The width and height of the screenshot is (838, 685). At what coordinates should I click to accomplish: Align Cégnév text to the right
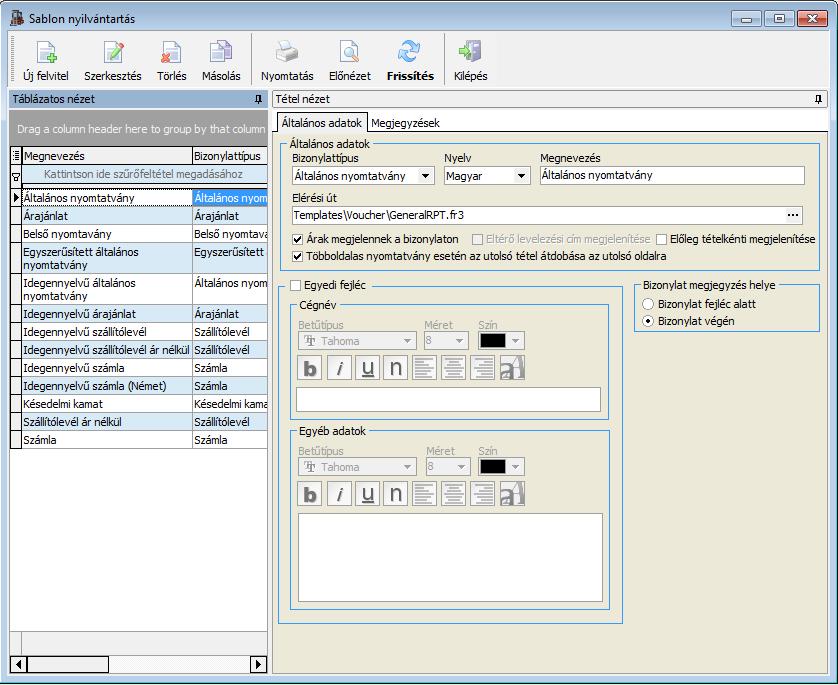pyautogui.click(x=483, y=368)
